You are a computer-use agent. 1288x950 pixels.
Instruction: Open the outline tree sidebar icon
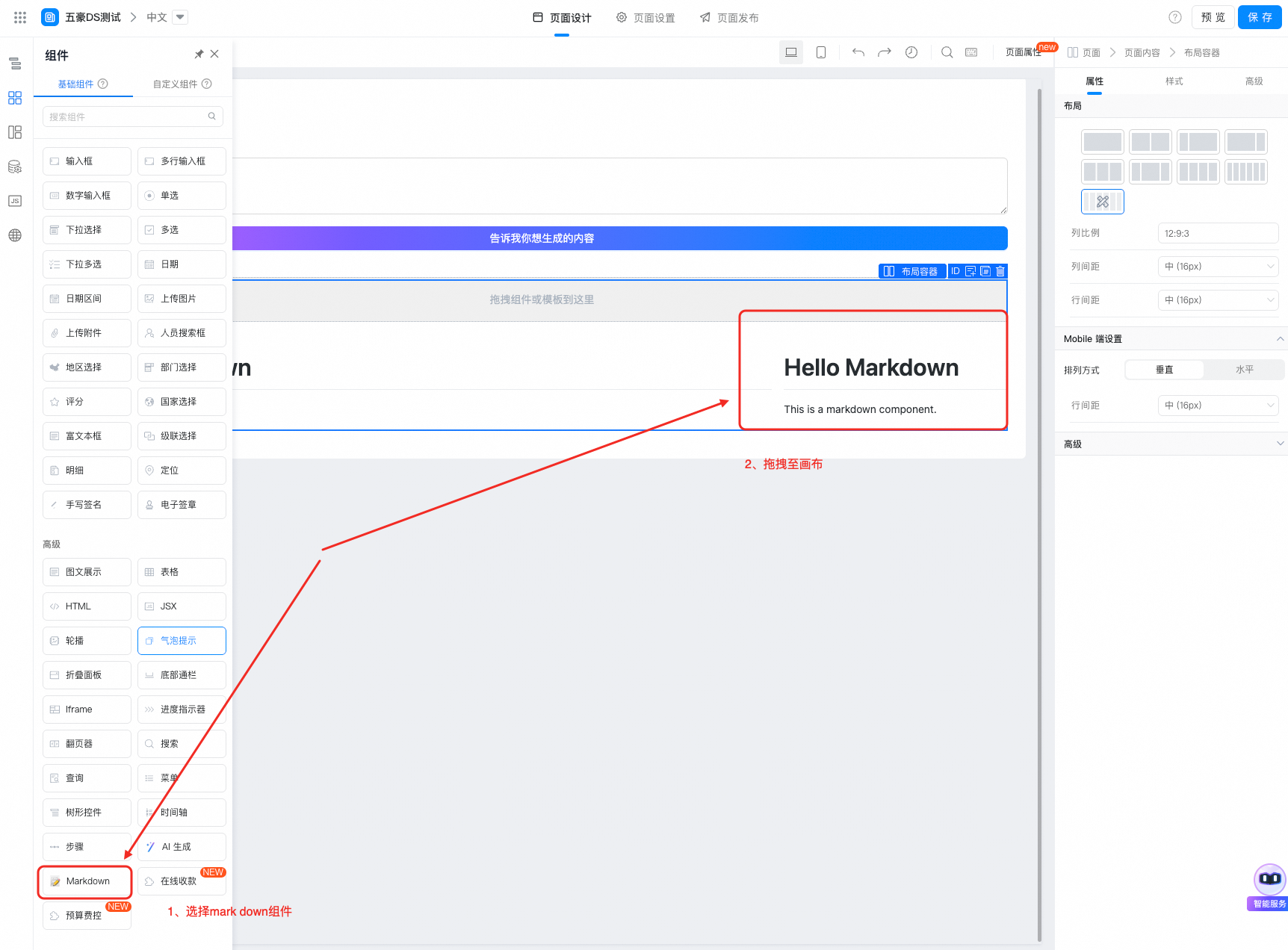[15, 63]
